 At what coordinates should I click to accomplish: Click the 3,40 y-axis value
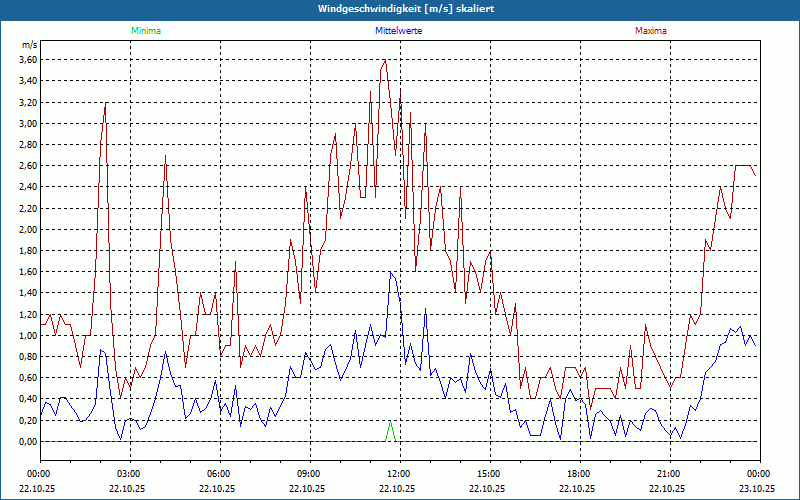28,81
